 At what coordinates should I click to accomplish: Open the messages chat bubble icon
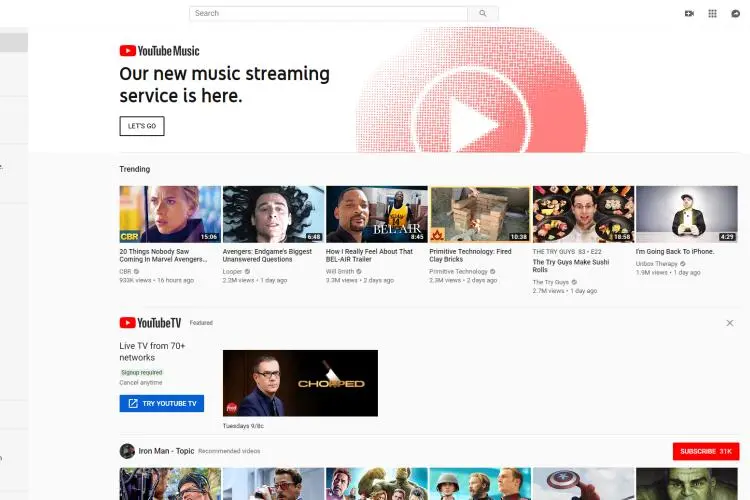click(736, 13)
